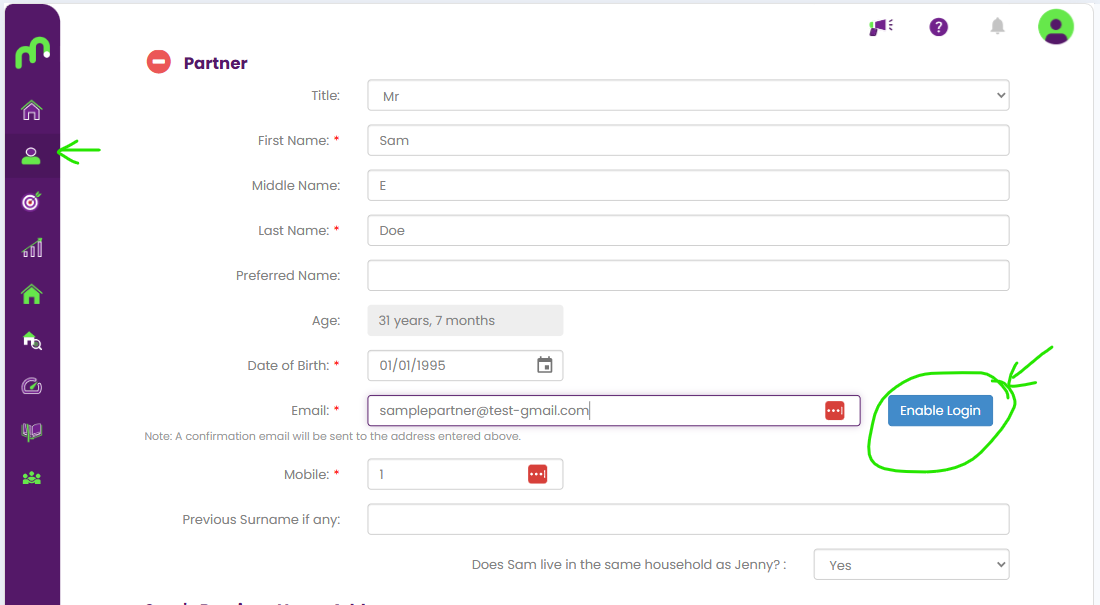Open the open book sidebar icon
Viewport: 1100px width, 605px height.
tap(32, 432)
